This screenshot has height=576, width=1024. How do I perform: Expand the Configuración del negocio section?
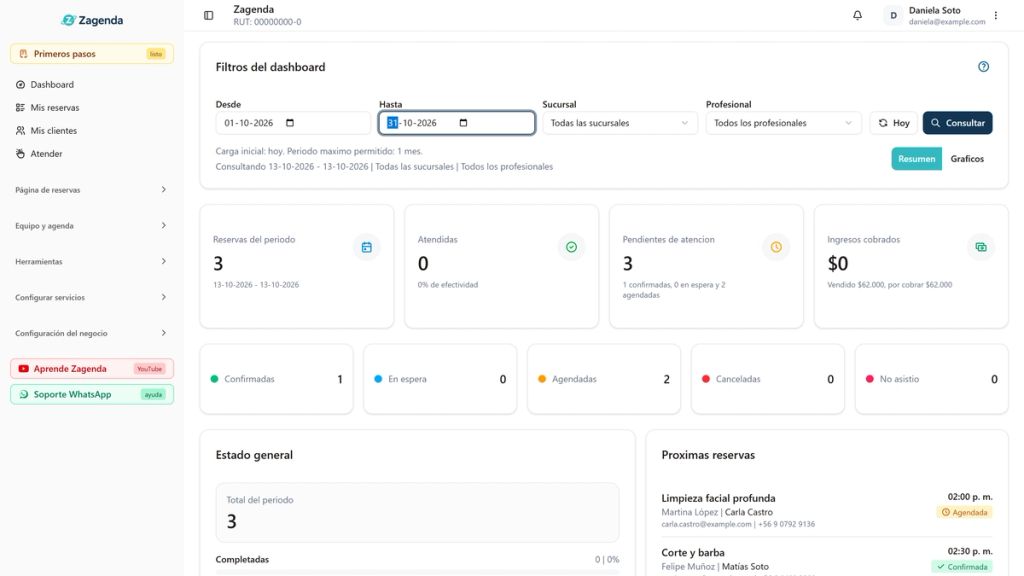[x=91, y=333]
